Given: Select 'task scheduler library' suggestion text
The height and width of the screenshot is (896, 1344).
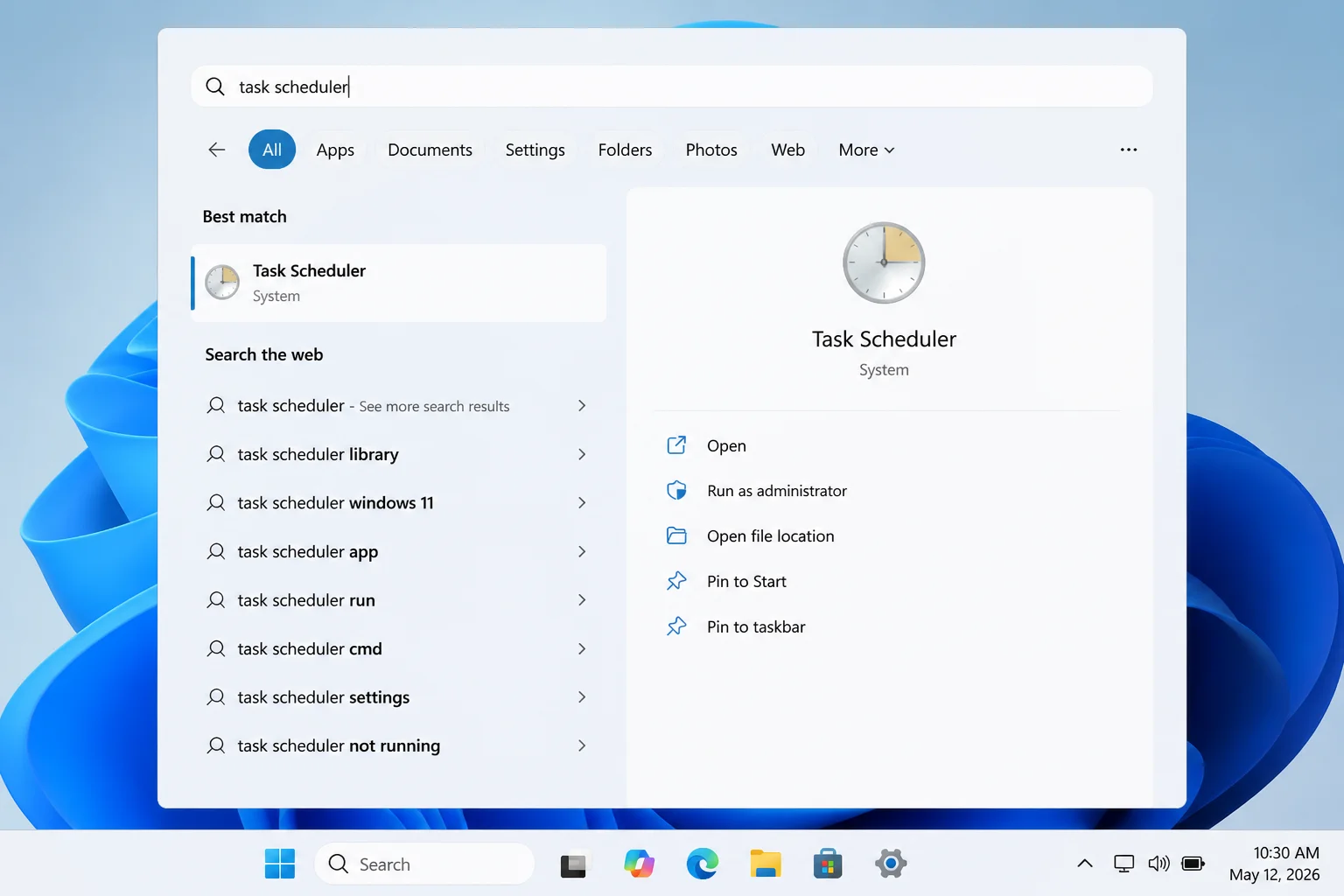Looking at the screenshot, I should click(318, 454).
